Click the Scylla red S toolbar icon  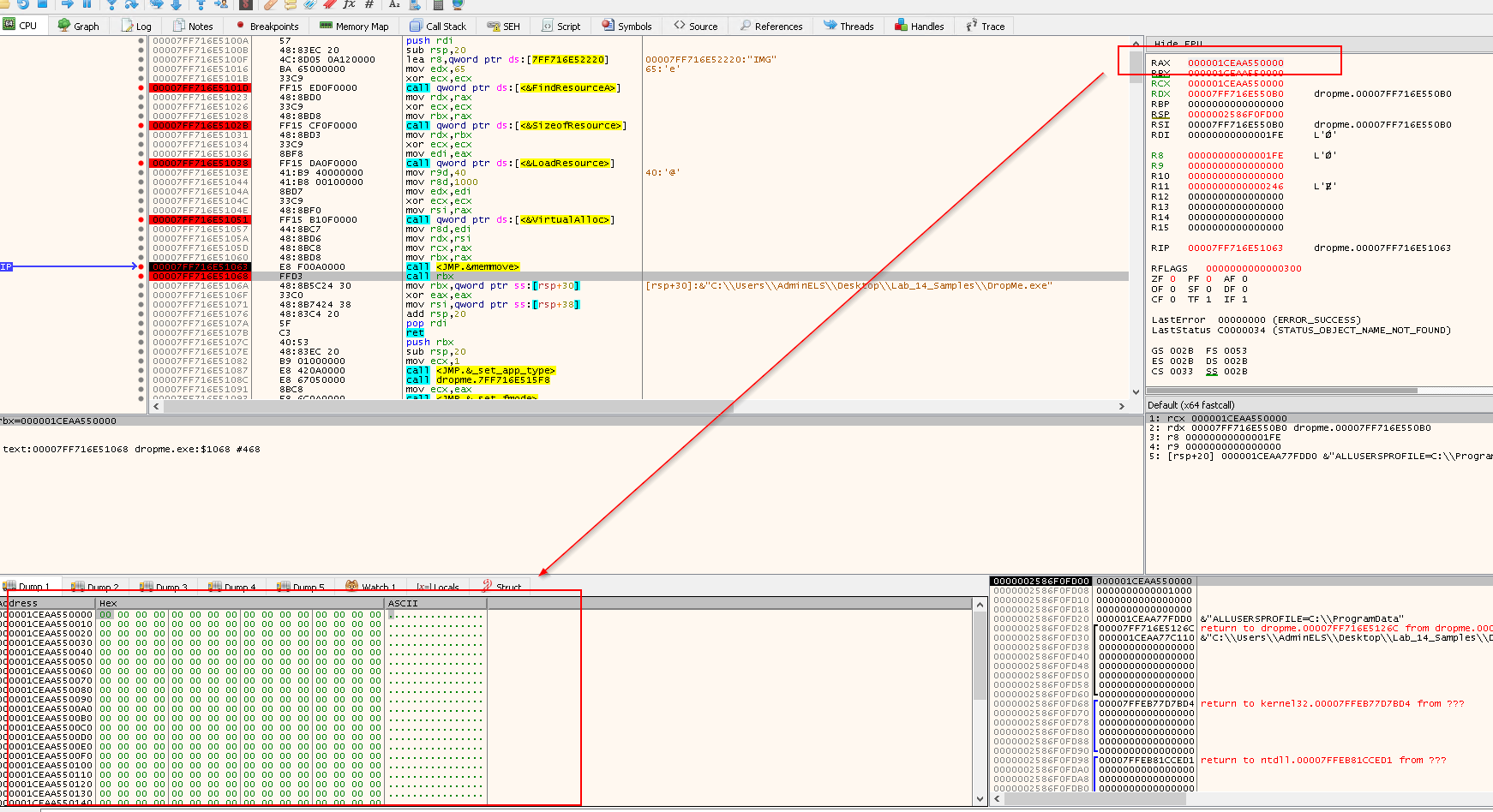pos(246,4)
